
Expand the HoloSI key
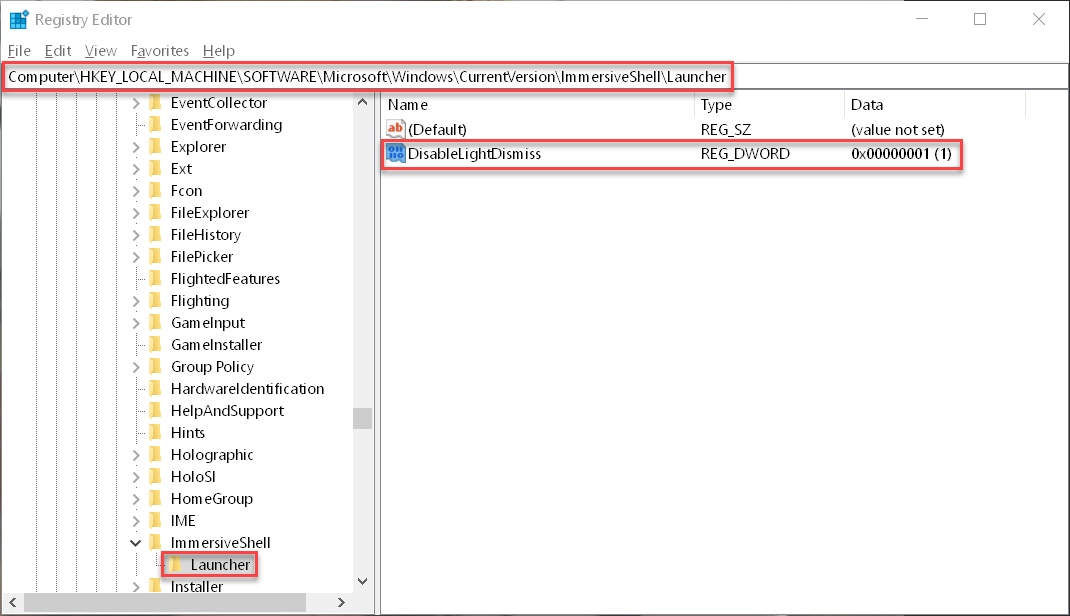(x=136, y=477)
